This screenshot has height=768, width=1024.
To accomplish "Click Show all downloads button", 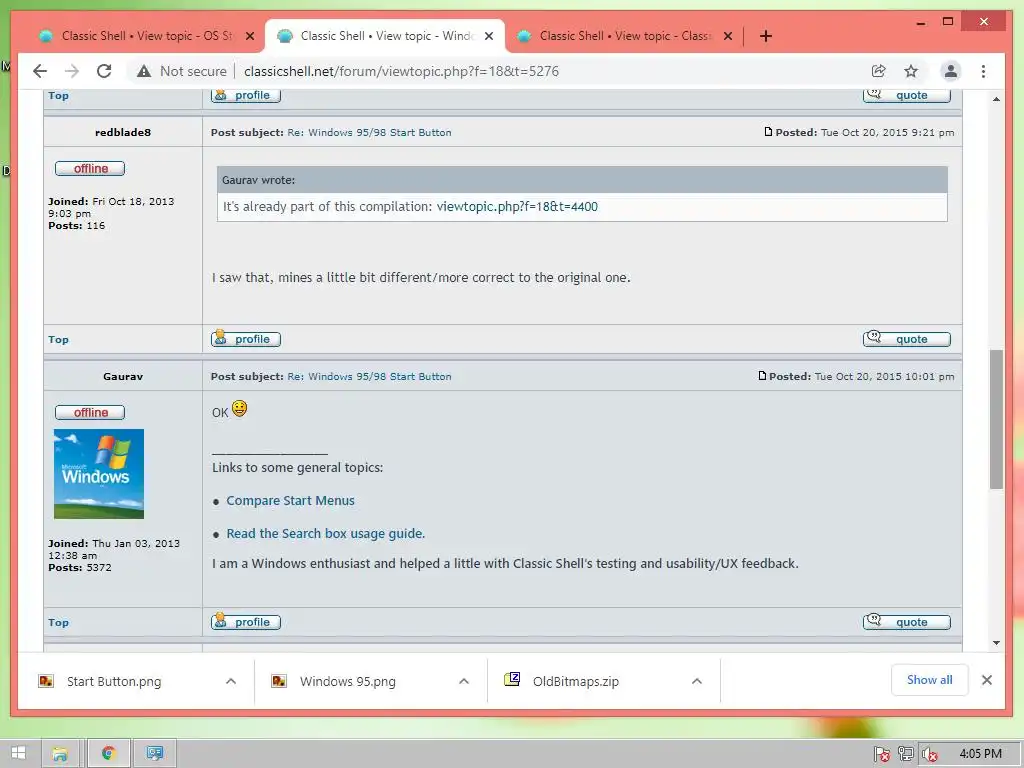I will [x=929, y=680].
